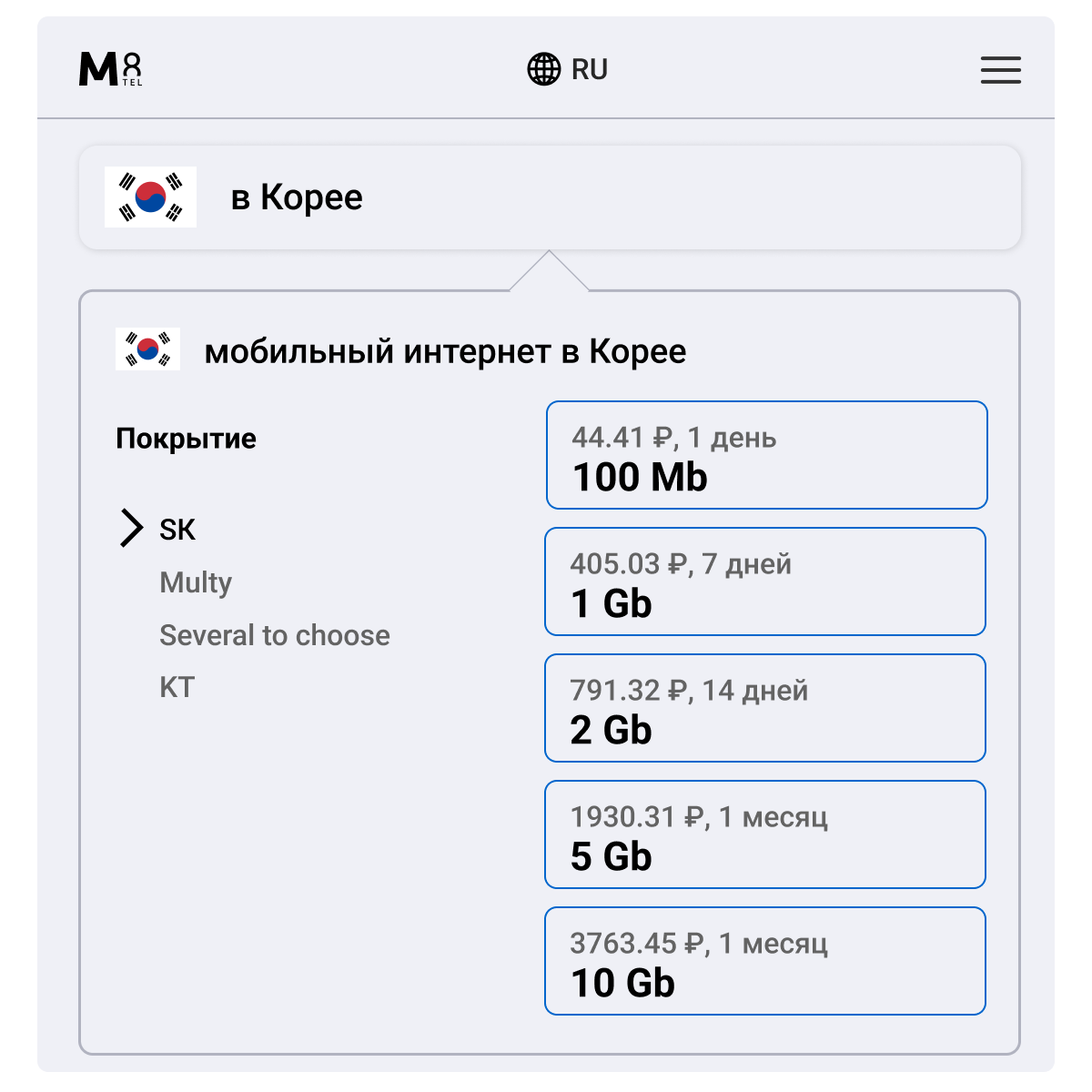
Task: Open the hamburger menu
Action: coord(1000,70)
